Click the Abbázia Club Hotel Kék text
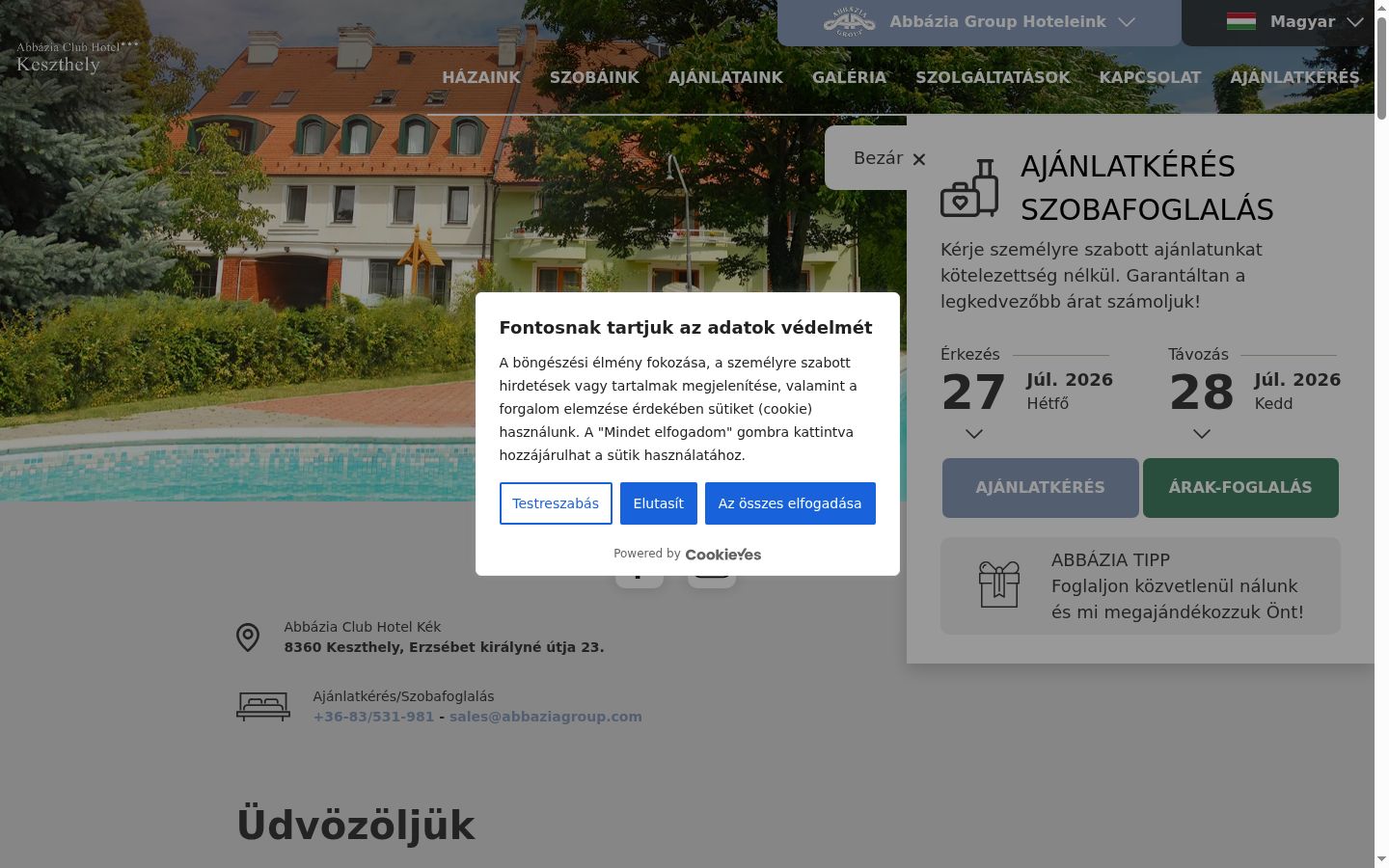This screenshot has height=868, width=1389. 362,627
